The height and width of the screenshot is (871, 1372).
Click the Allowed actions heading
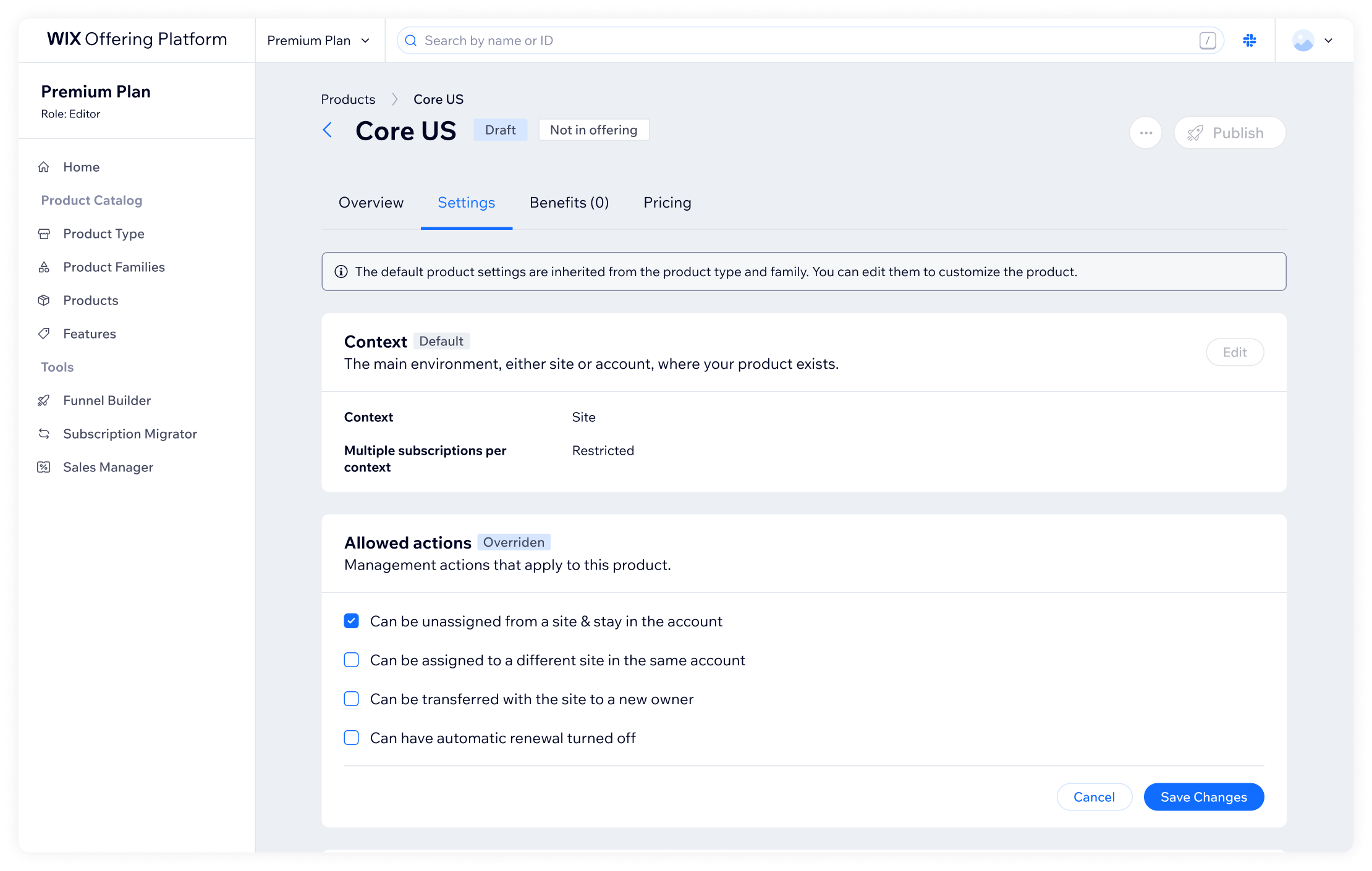pyautogui.click(x=408, y=543)
